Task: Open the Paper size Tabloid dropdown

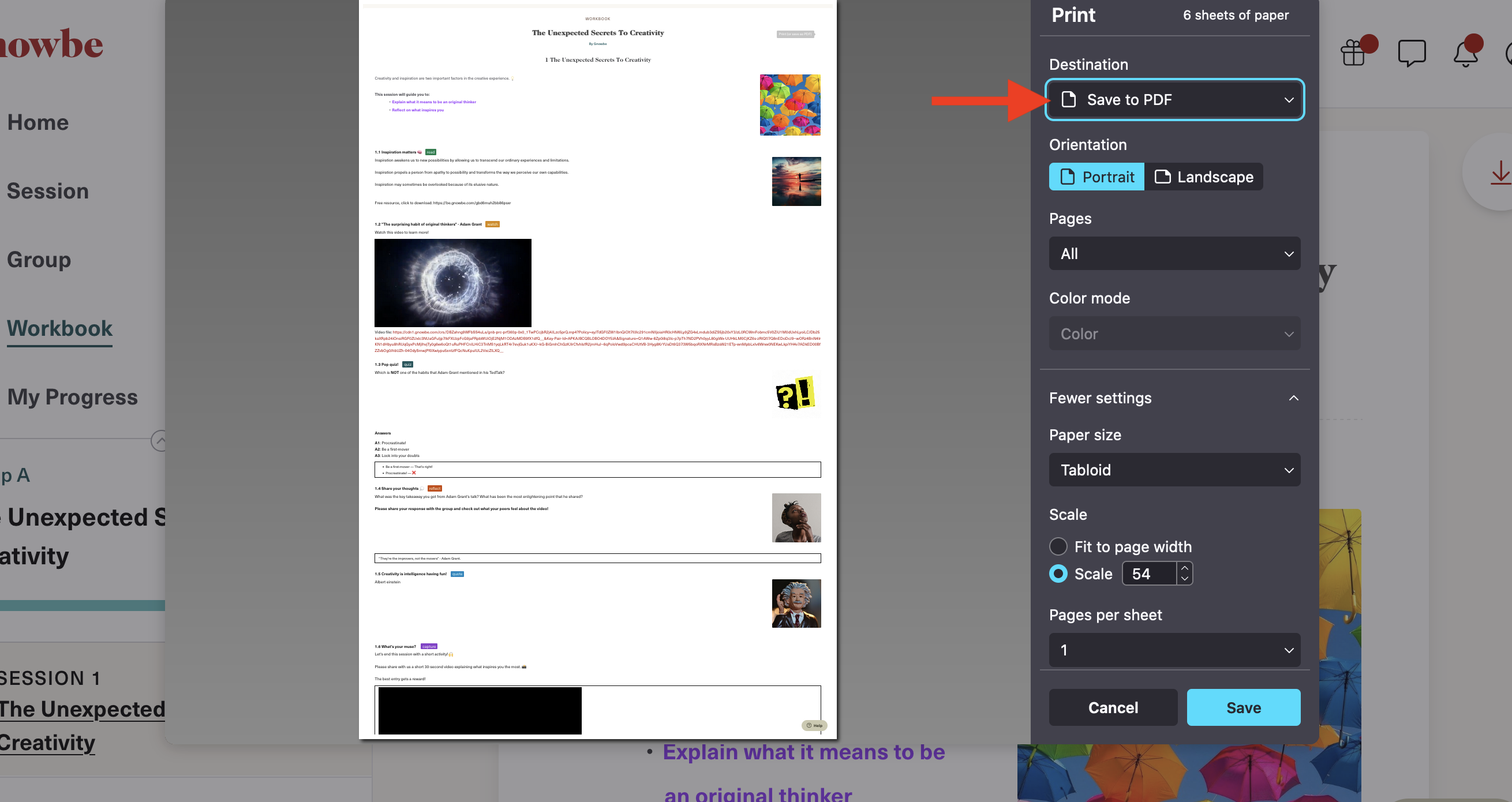Action: (x=1174, y=469)
